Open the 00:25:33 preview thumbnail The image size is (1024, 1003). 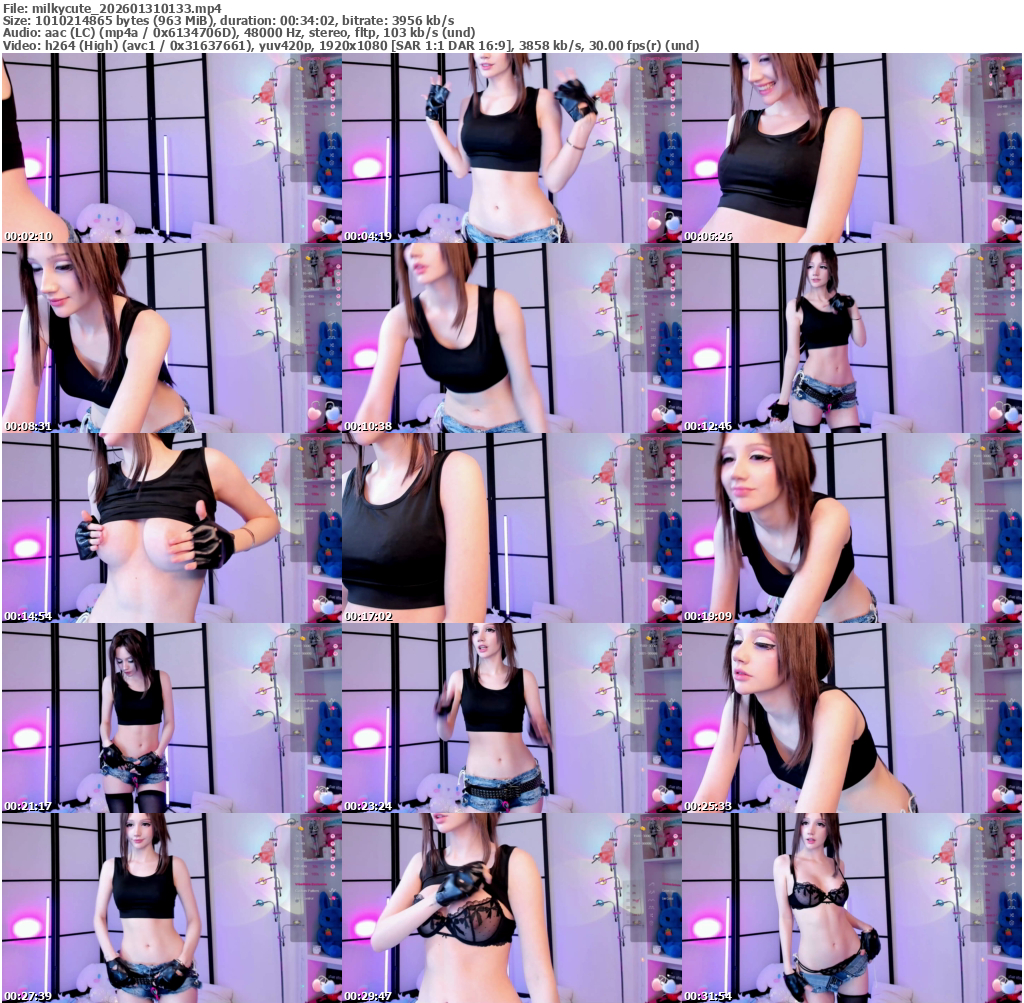(x=851, y=718)
